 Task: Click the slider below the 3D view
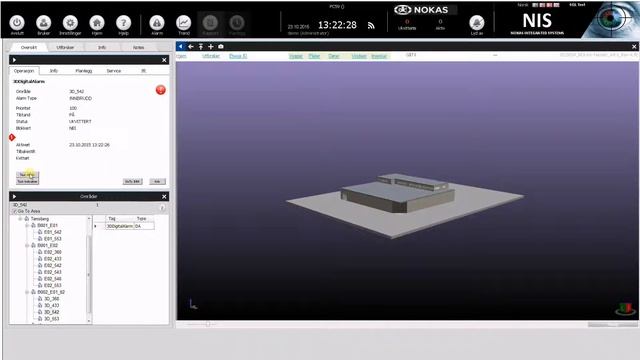[207, 324]
